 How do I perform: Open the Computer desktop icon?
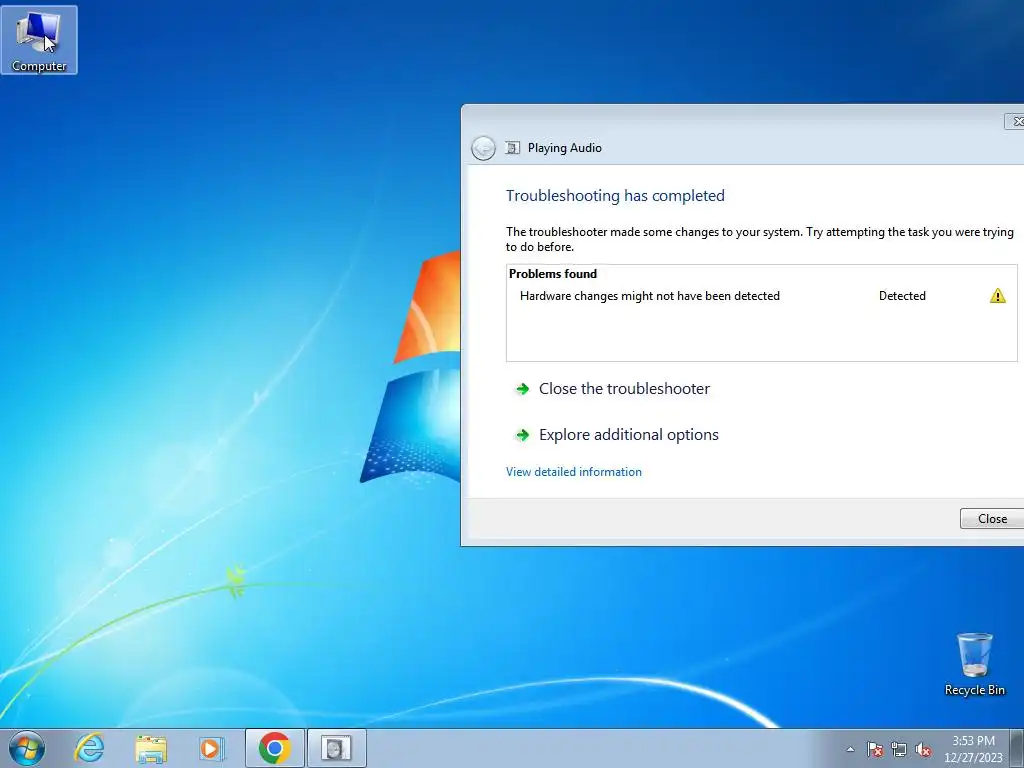pos(39,40)
